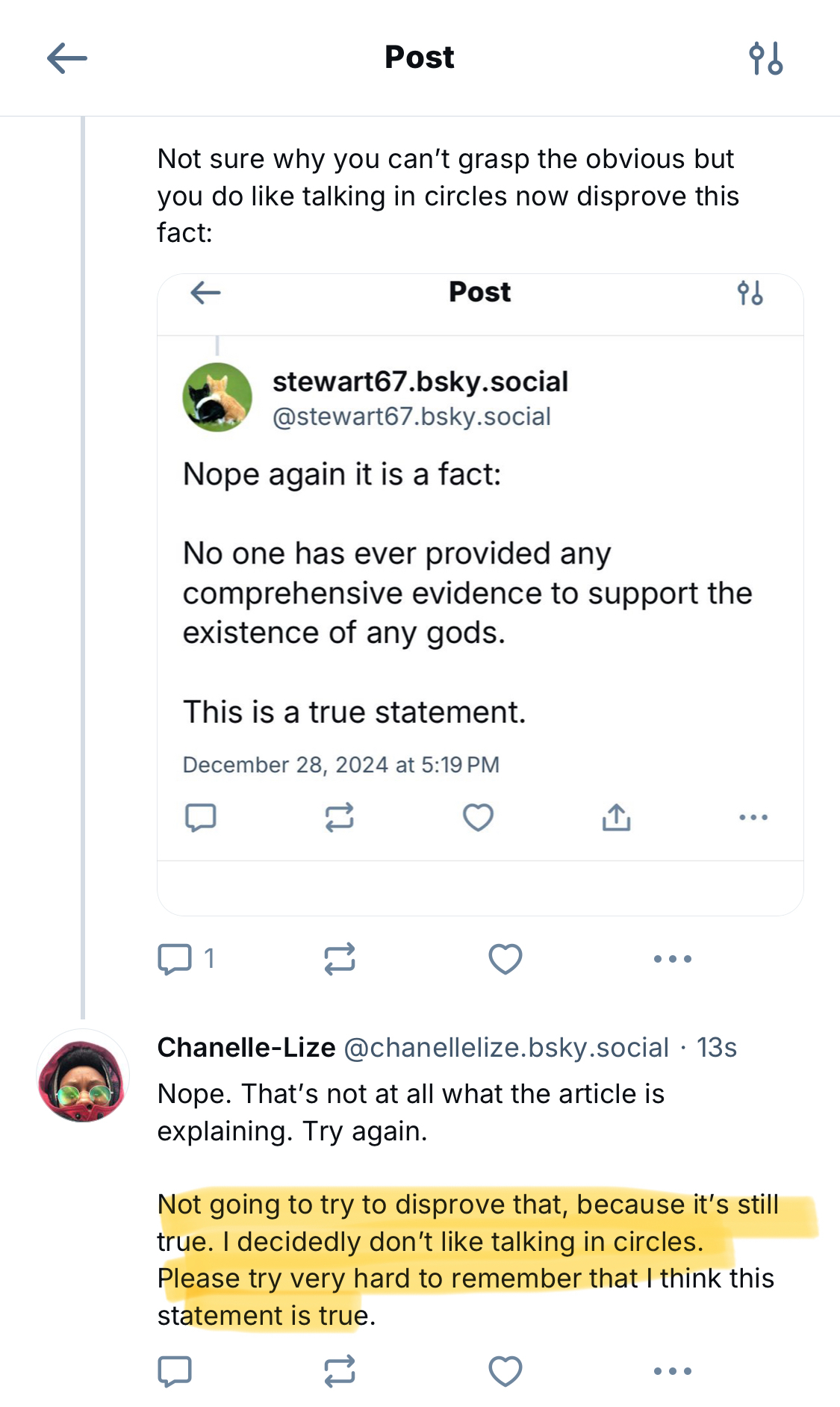Open the Chanelle-Lize display name link
Viewport: 840px width, 1407px height.
(246, 1048)
